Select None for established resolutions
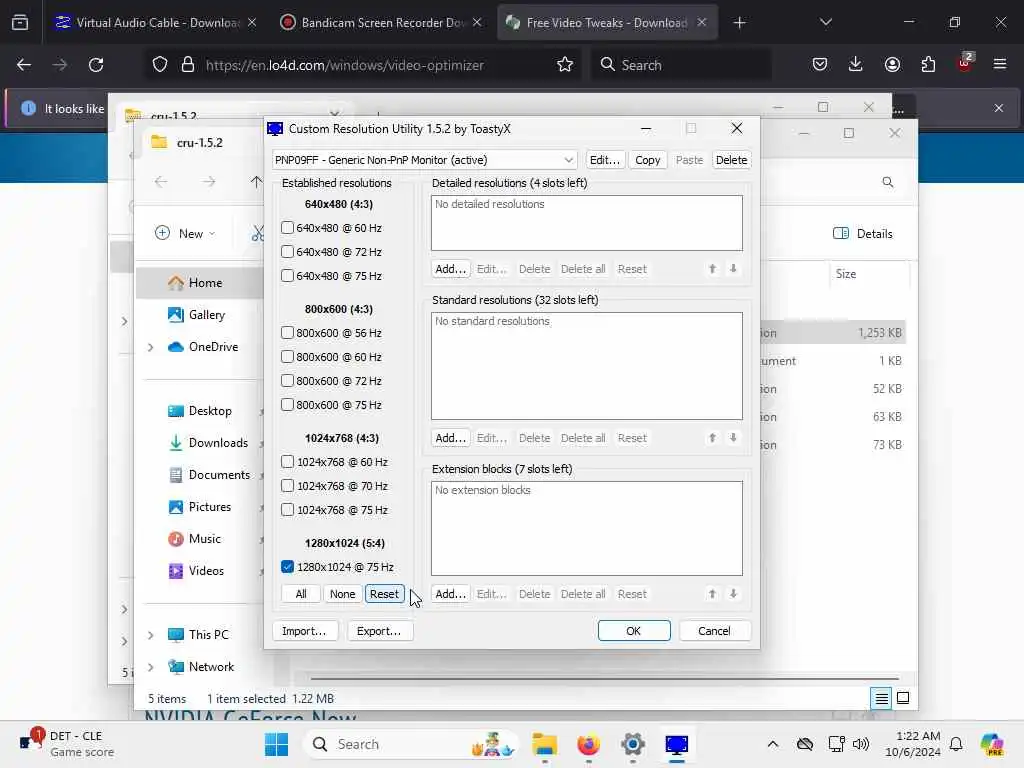The image size is (1024, 768). tap(342, 594)
